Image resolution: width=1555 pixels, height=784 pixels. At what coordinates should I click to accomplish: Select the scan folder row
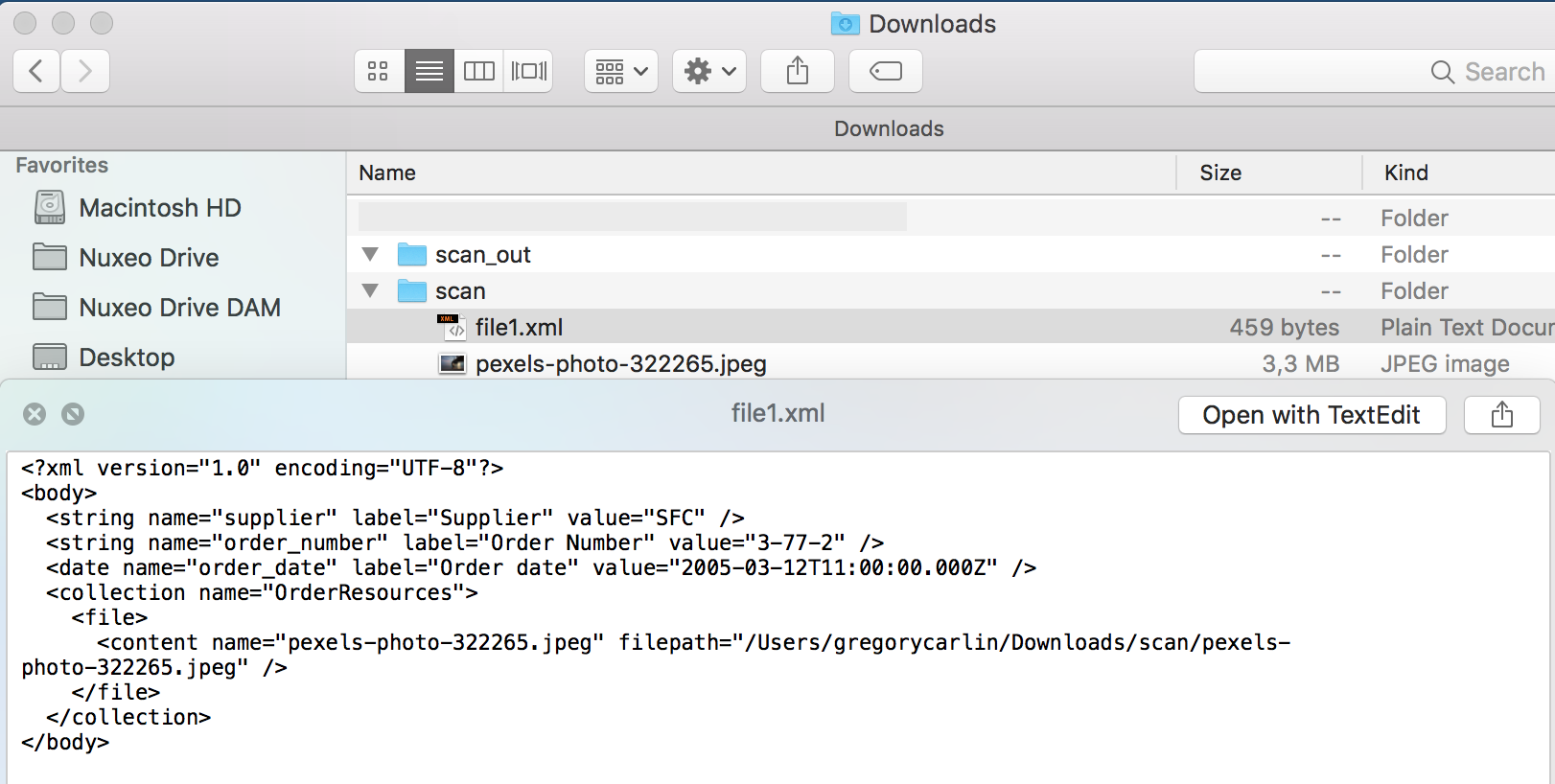click(950, 290)
